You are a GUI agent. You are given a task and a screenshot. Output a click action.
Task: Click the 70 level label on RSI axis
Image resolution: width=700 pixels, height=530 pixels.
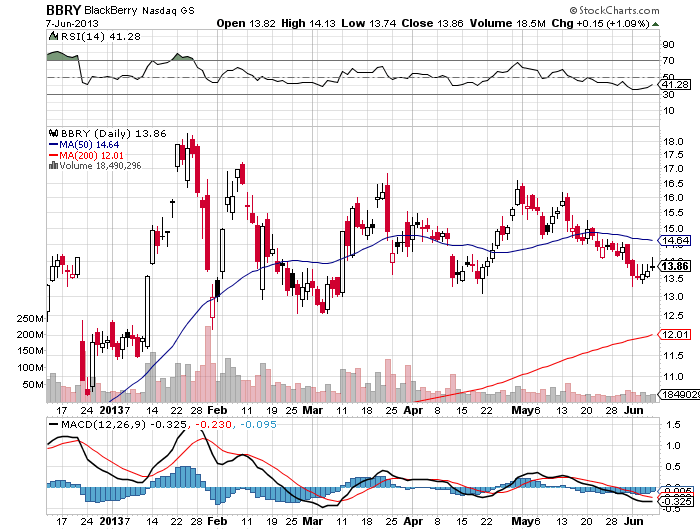click(x=668, y=61)
